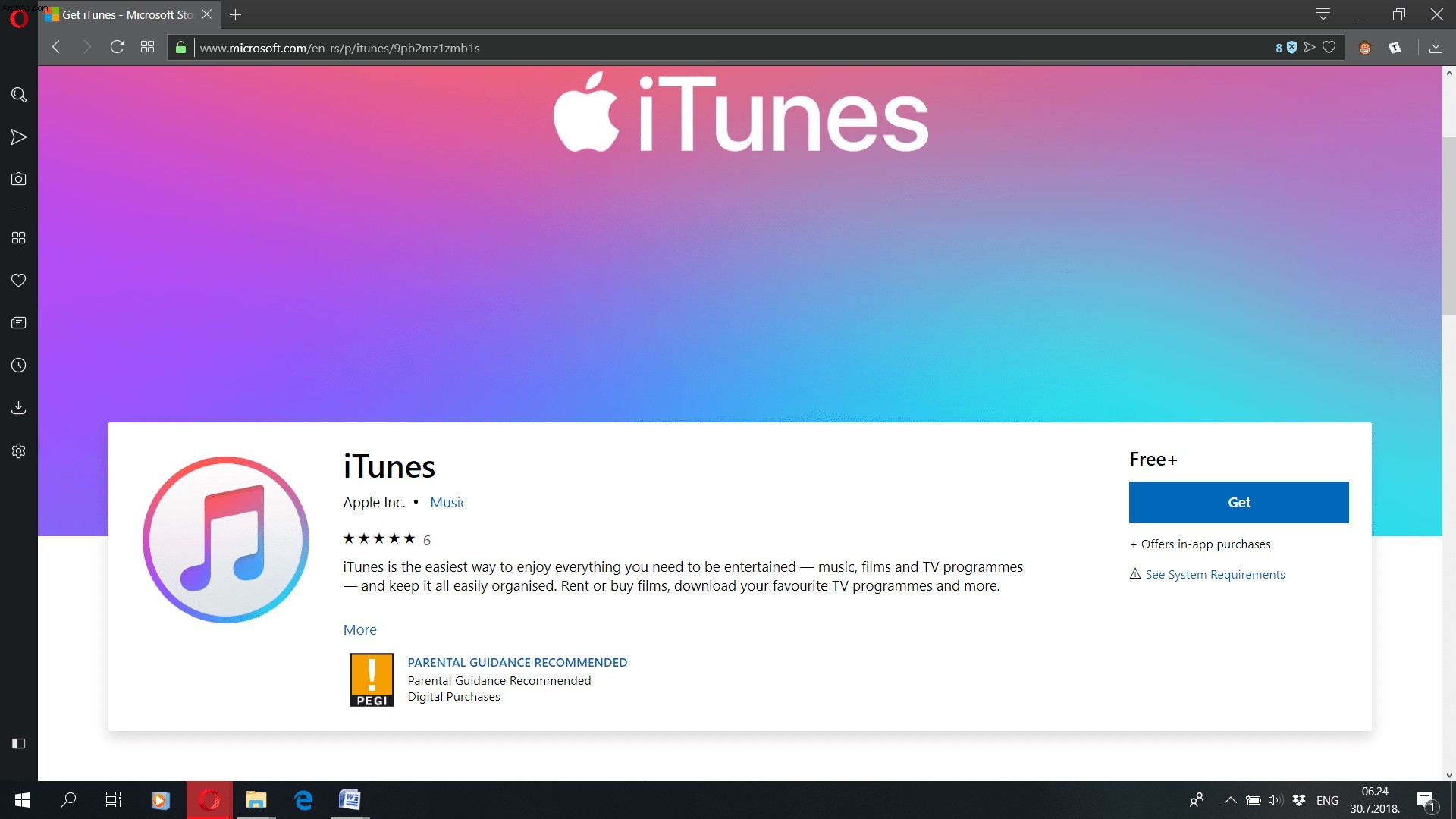Image resolution: width=1456 pixels, height=819 pixels.
Task: Open the media player taskbar icon
Action: 161,800
